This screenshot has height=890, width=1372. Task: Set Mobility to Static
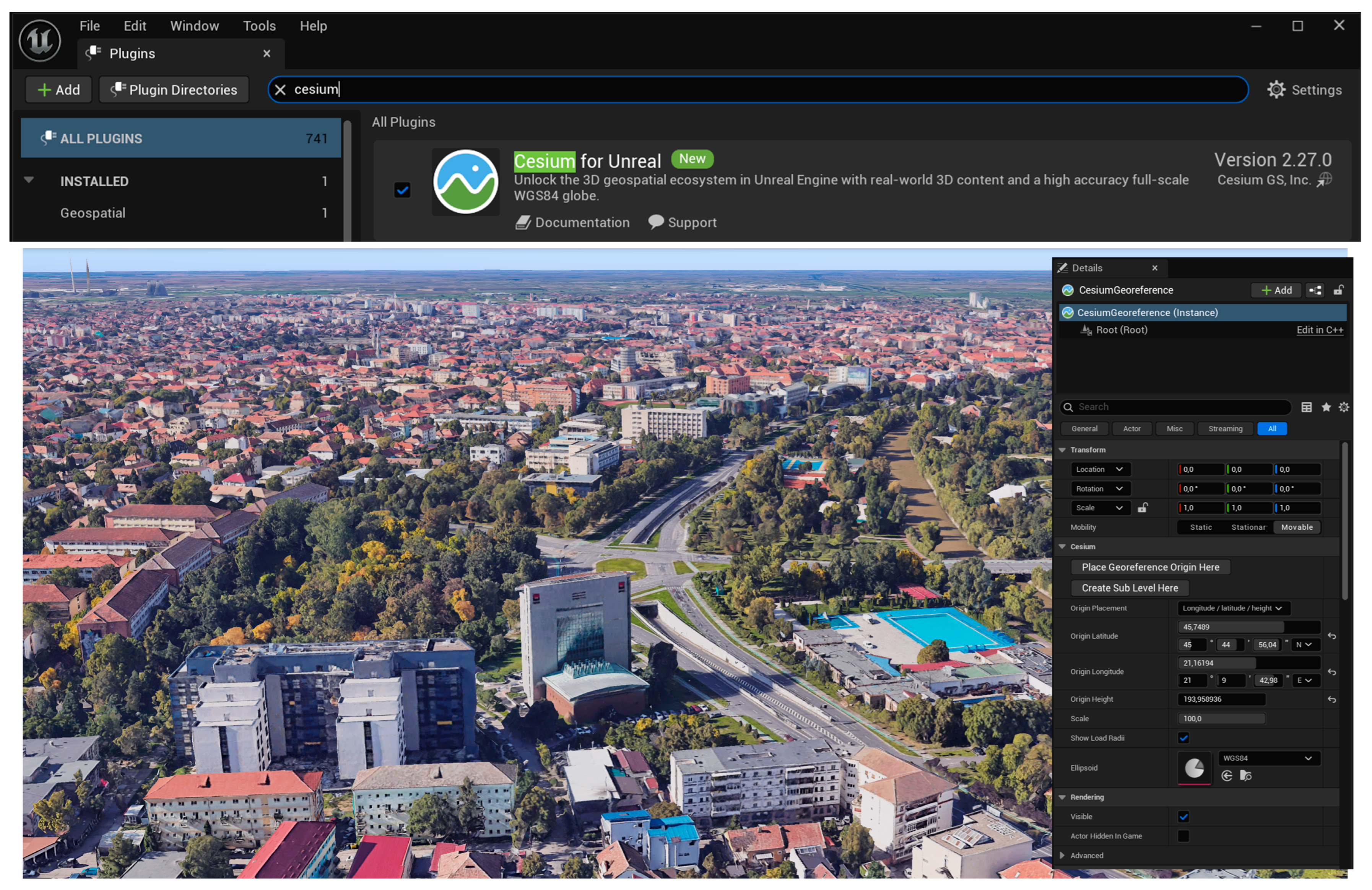tap(1201, 527)
